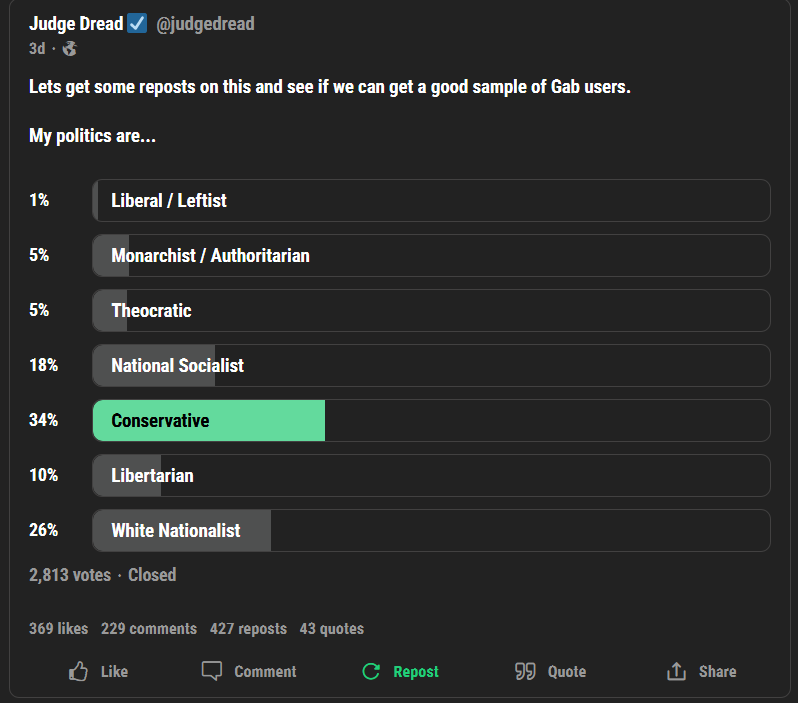798x703 pixels.
Task: Select the Theocratic poll option
Action: pyautogui.click(x=431, y=311)
